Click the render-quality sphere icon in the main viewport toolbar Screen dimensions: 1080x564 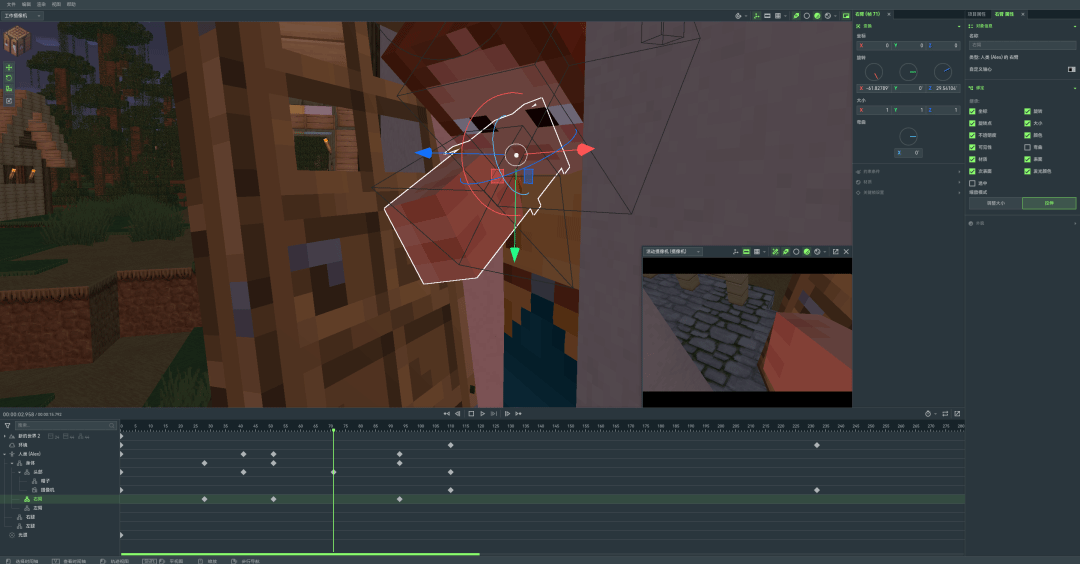828,16
